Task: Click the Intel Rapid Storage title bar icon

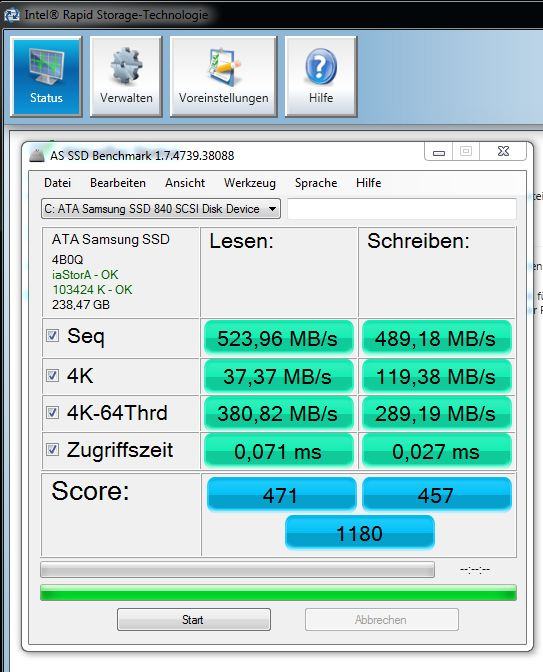Action: pyautogui.click(x=12, y=15)
